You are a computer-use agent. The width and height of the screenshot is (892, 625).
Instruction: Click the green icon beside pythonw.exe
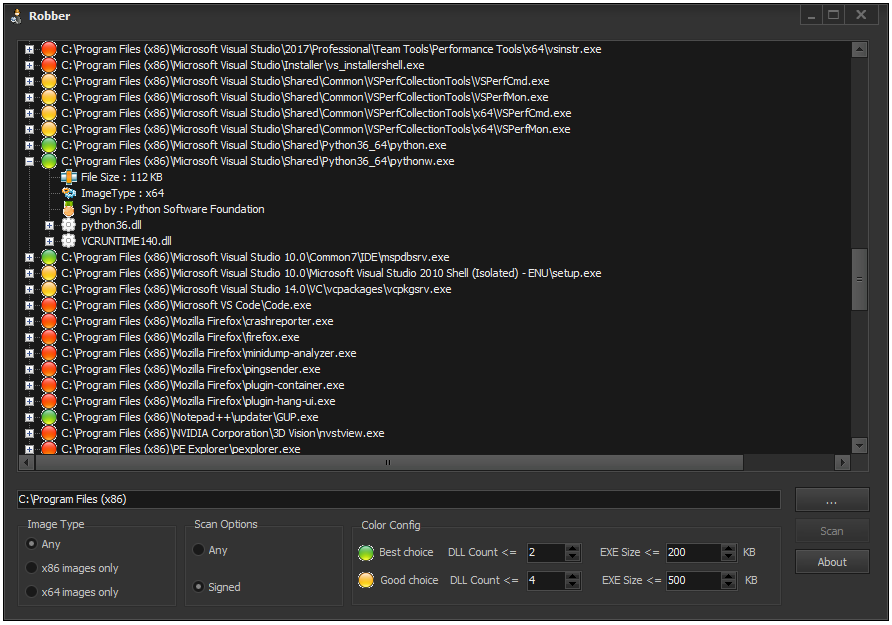(x=49, y=161)
